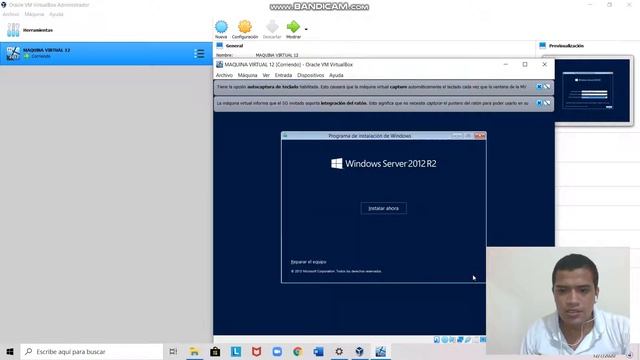Click the green Mostrar arrow icon
Screen dimensions: 640x360
pyautogui.click(x=293, y=27)
